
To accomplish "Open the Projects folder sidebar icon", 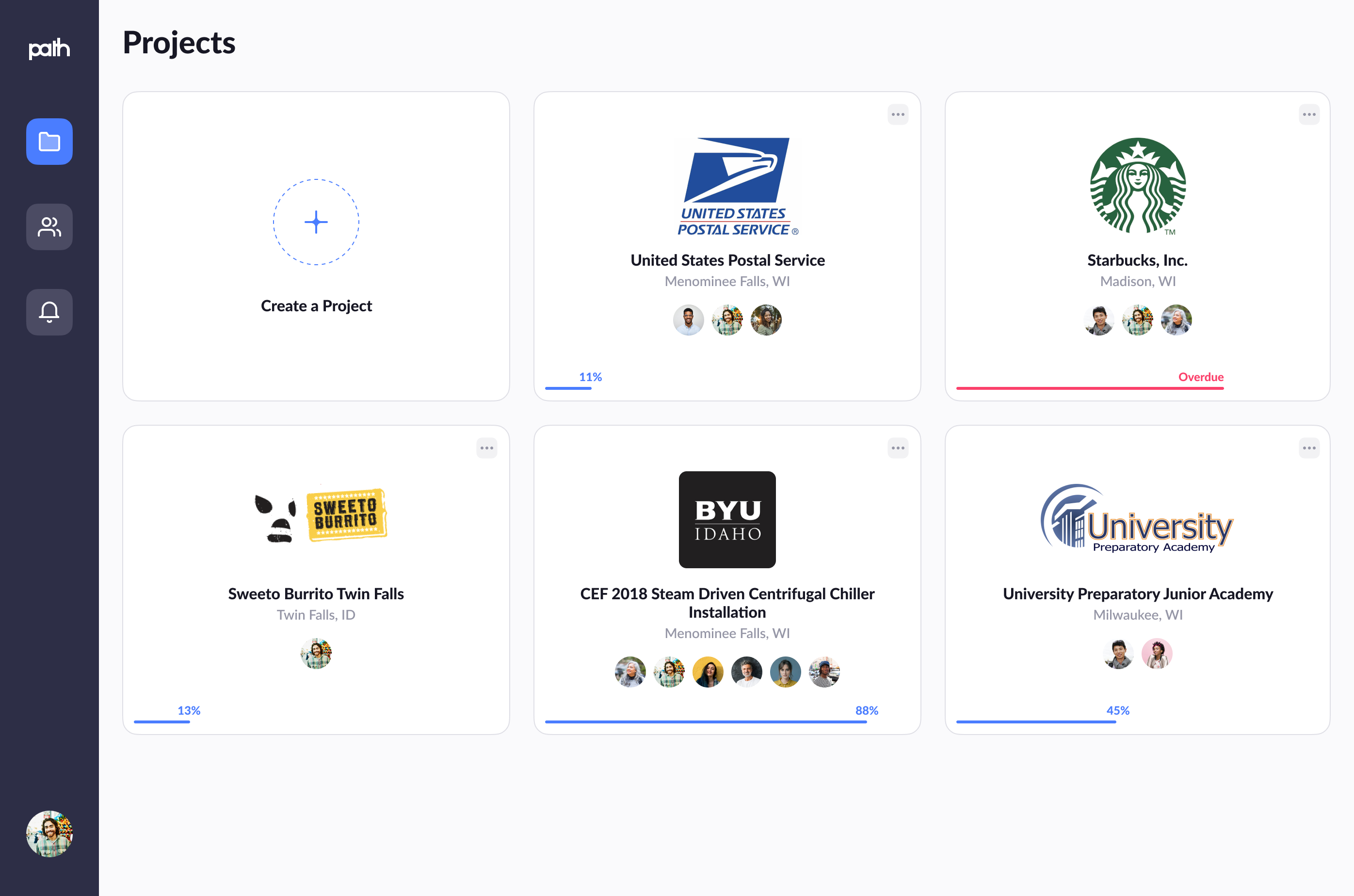I will pyautogui.click(x=49, y=142).
